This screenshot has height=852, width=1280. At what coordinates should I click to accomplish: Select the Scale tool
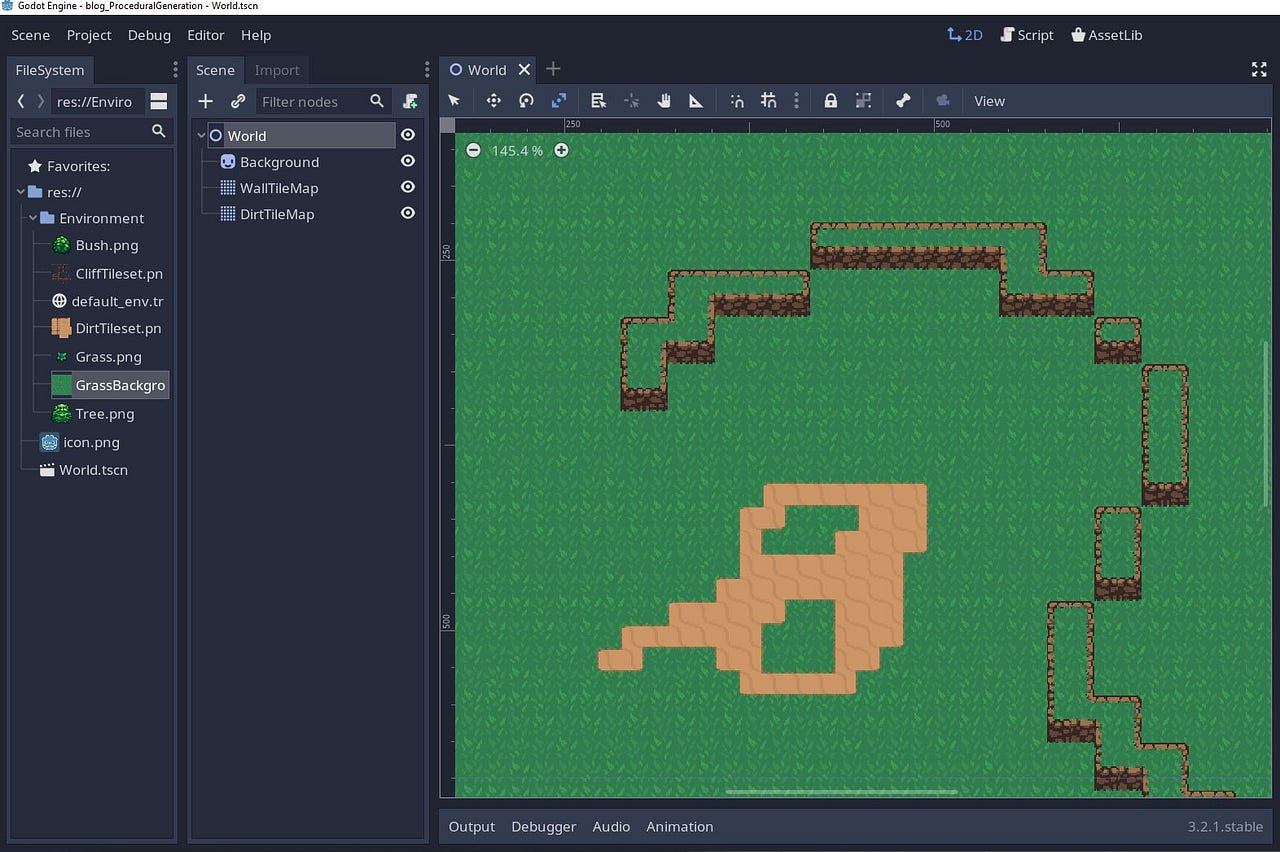559,101
